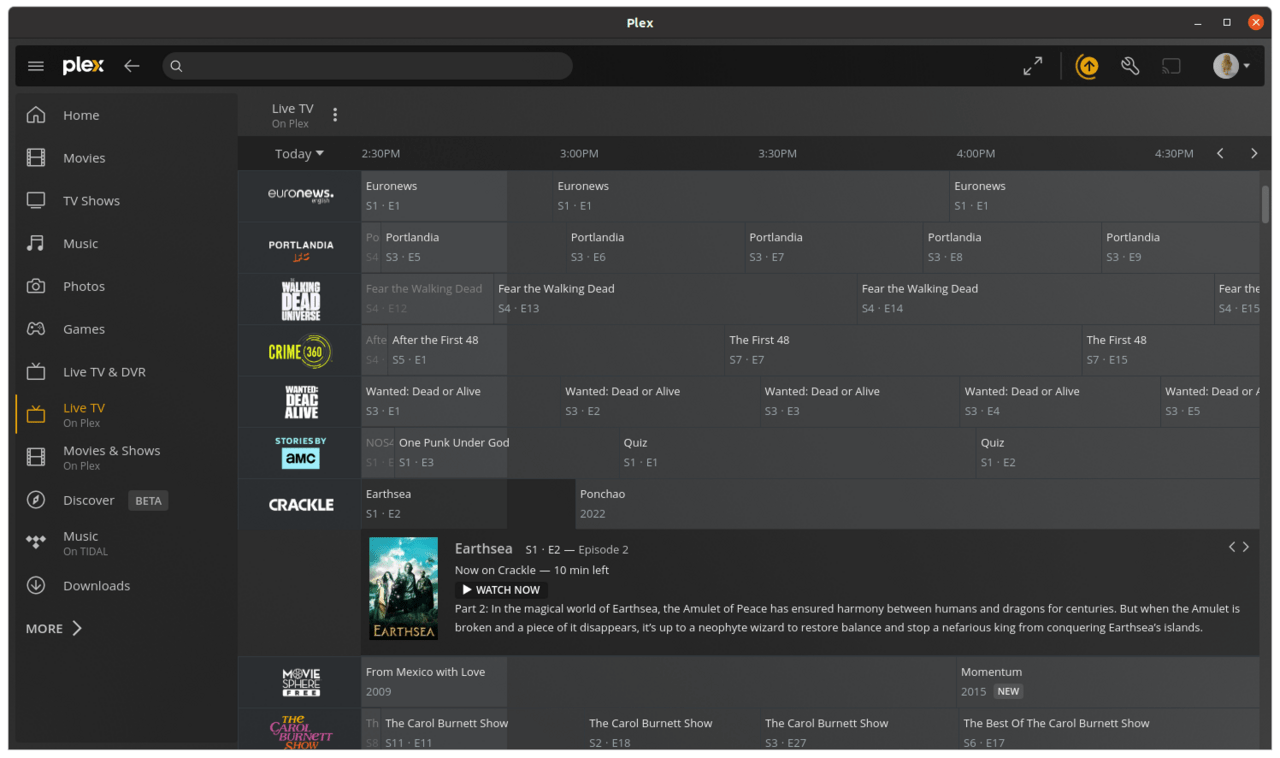Screen dimensions: 1280x758
Task: Enter fullscreen mode with the expand icon
Action: pyautogui.click(x=1033, y=66)
